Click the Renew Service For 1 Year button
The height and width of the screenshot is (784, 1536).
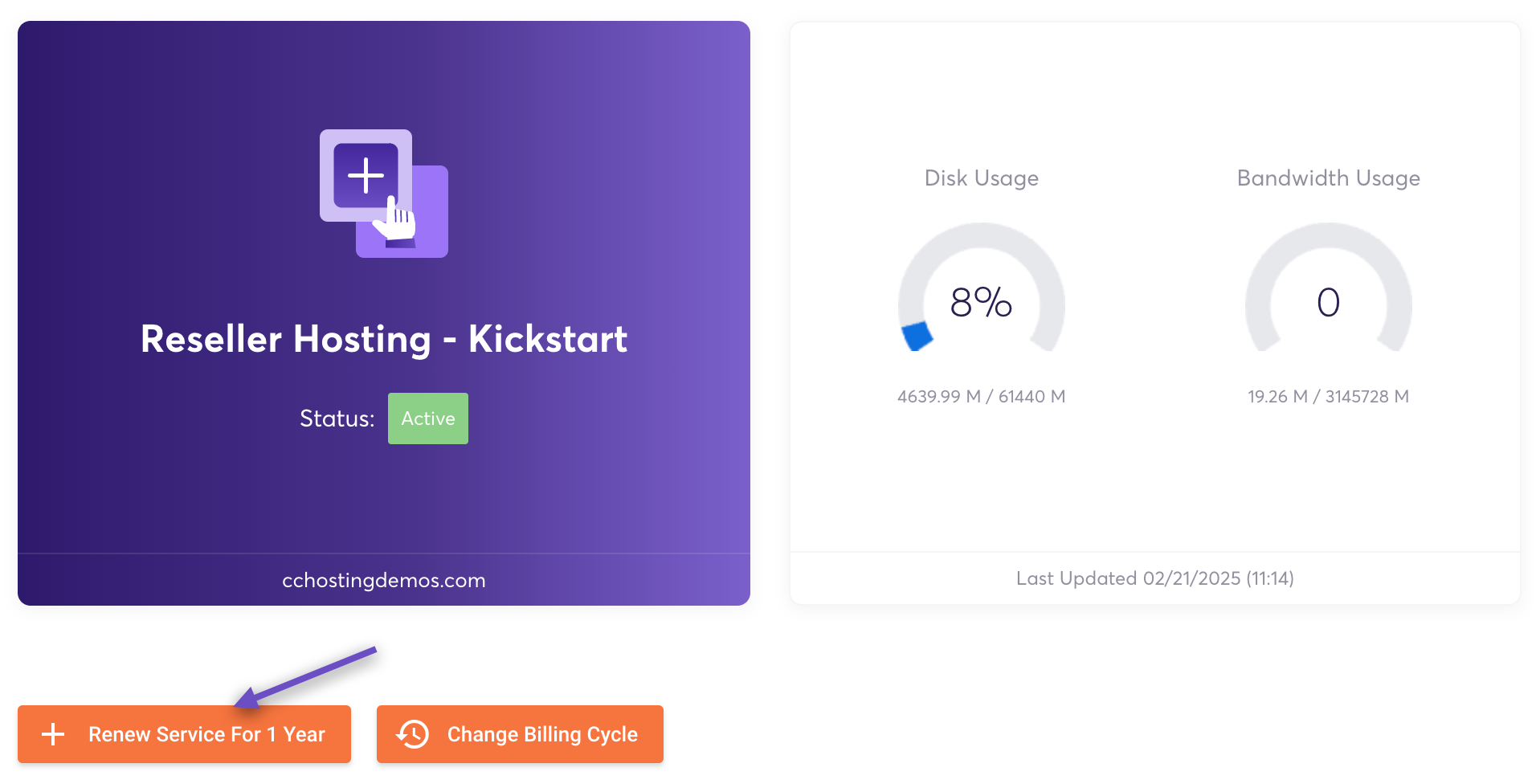(184, 734)
